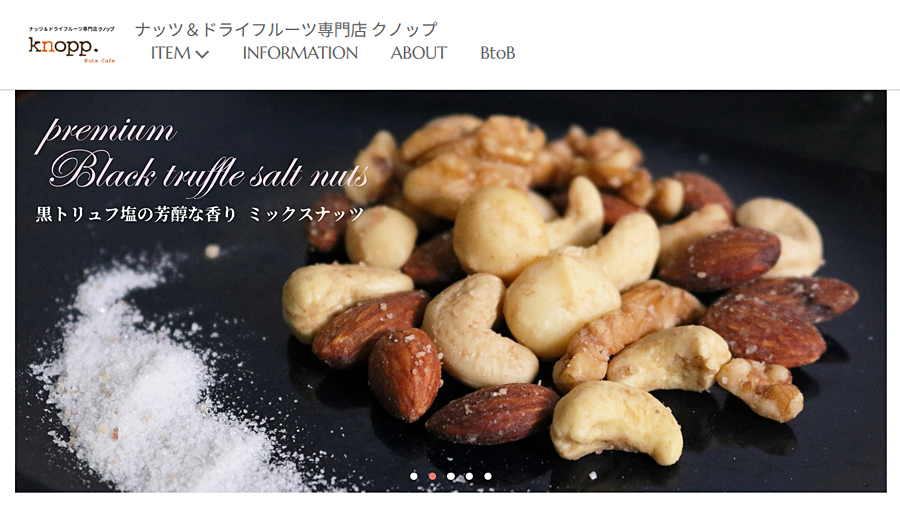
Task: Click the ナッツ＆ドライフルーツ専門店 クノップ site title
Action: (x=286, y=29)
